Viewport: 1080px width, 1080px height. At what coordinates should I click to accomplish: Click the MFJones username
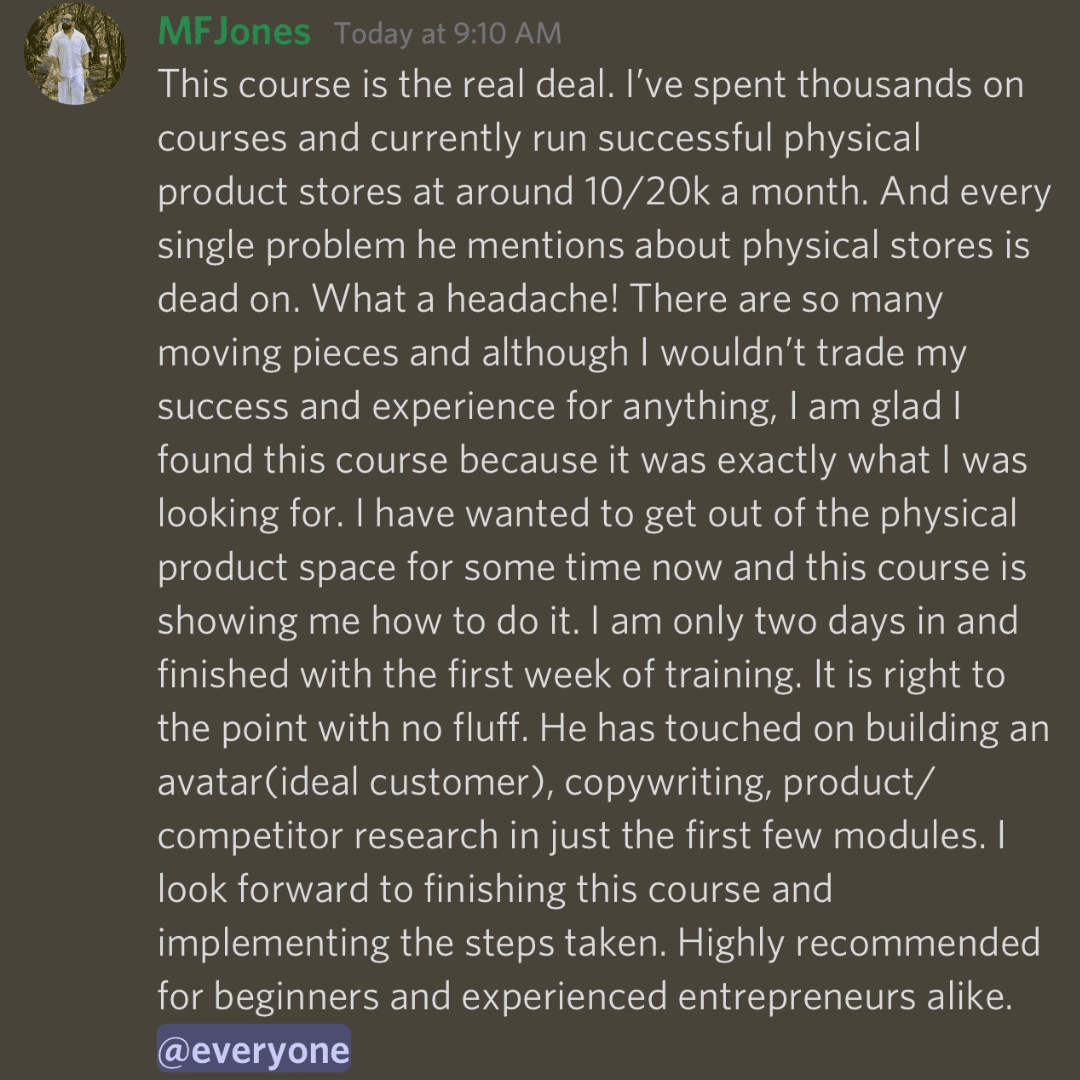tap(234, 32)
